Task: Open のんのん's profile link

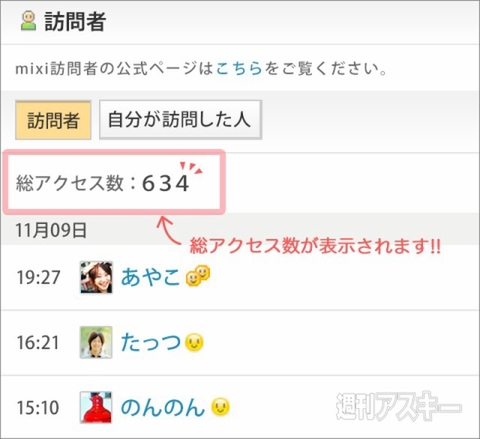Action: point(163,407)
